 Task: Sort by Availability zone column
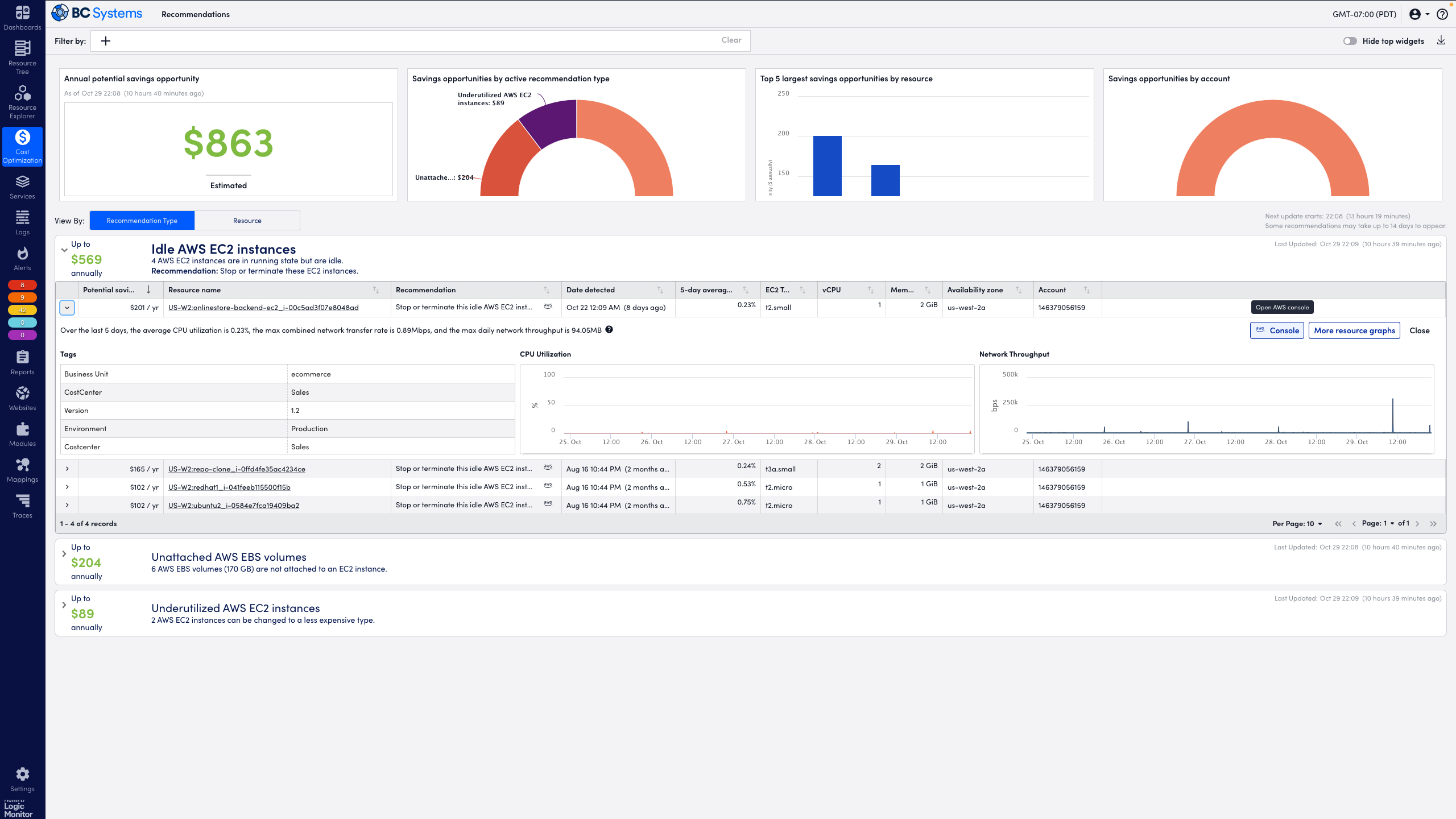(988, 289)
